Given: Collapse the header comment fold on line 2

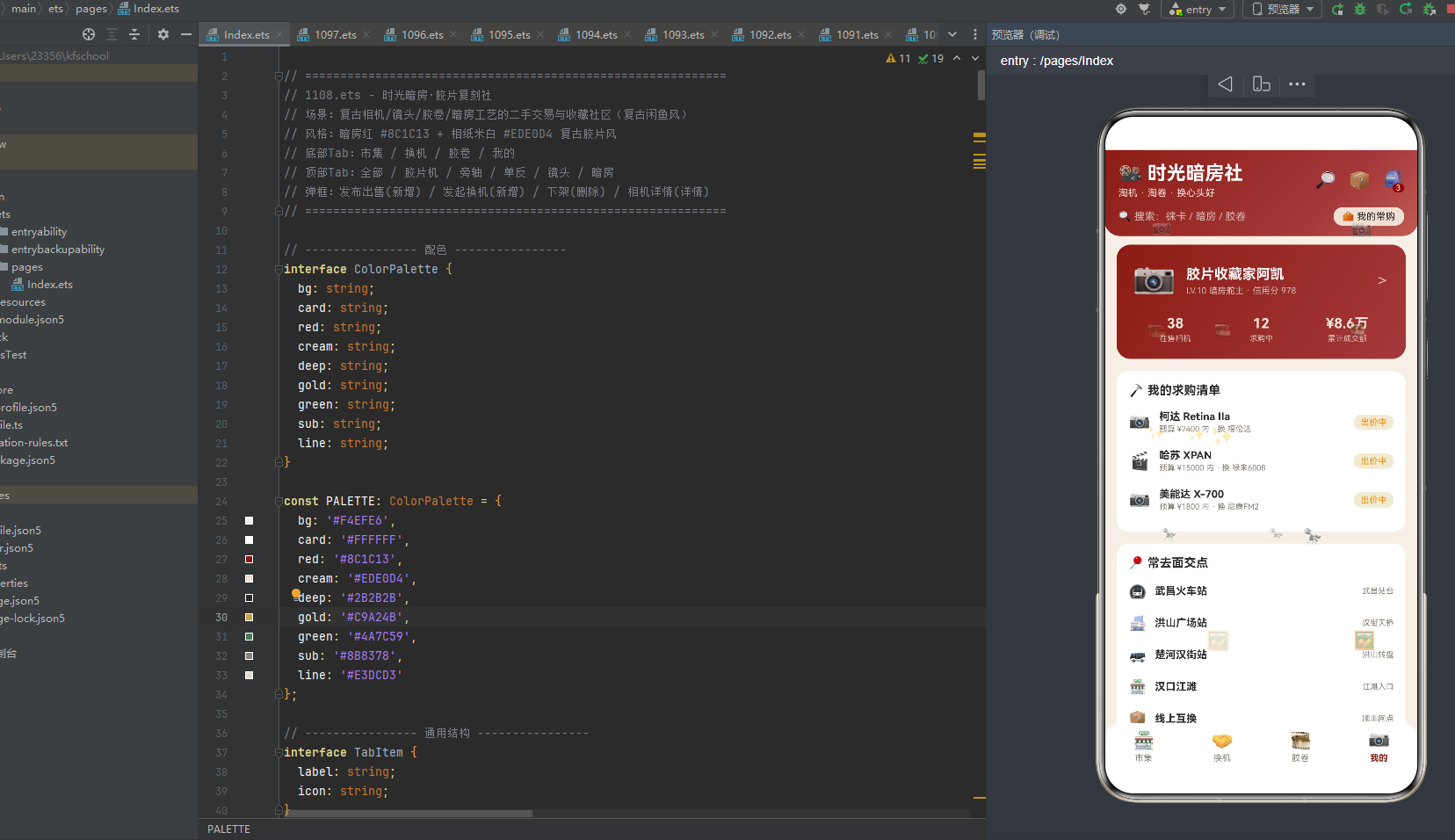Looking at the screenshot, I should tap(279, 76).
